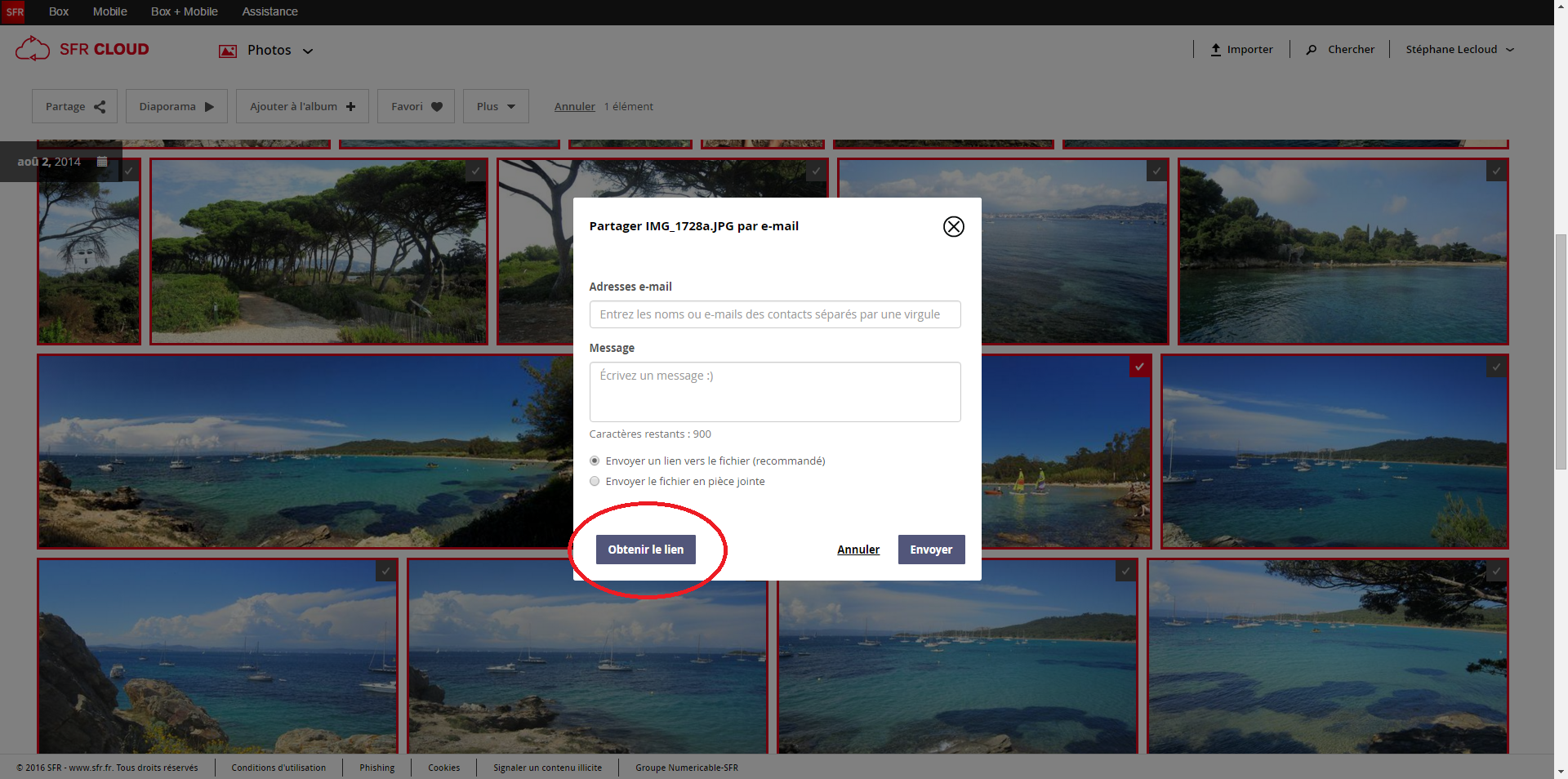Open the Plus dropdown menu

[496, 107]
